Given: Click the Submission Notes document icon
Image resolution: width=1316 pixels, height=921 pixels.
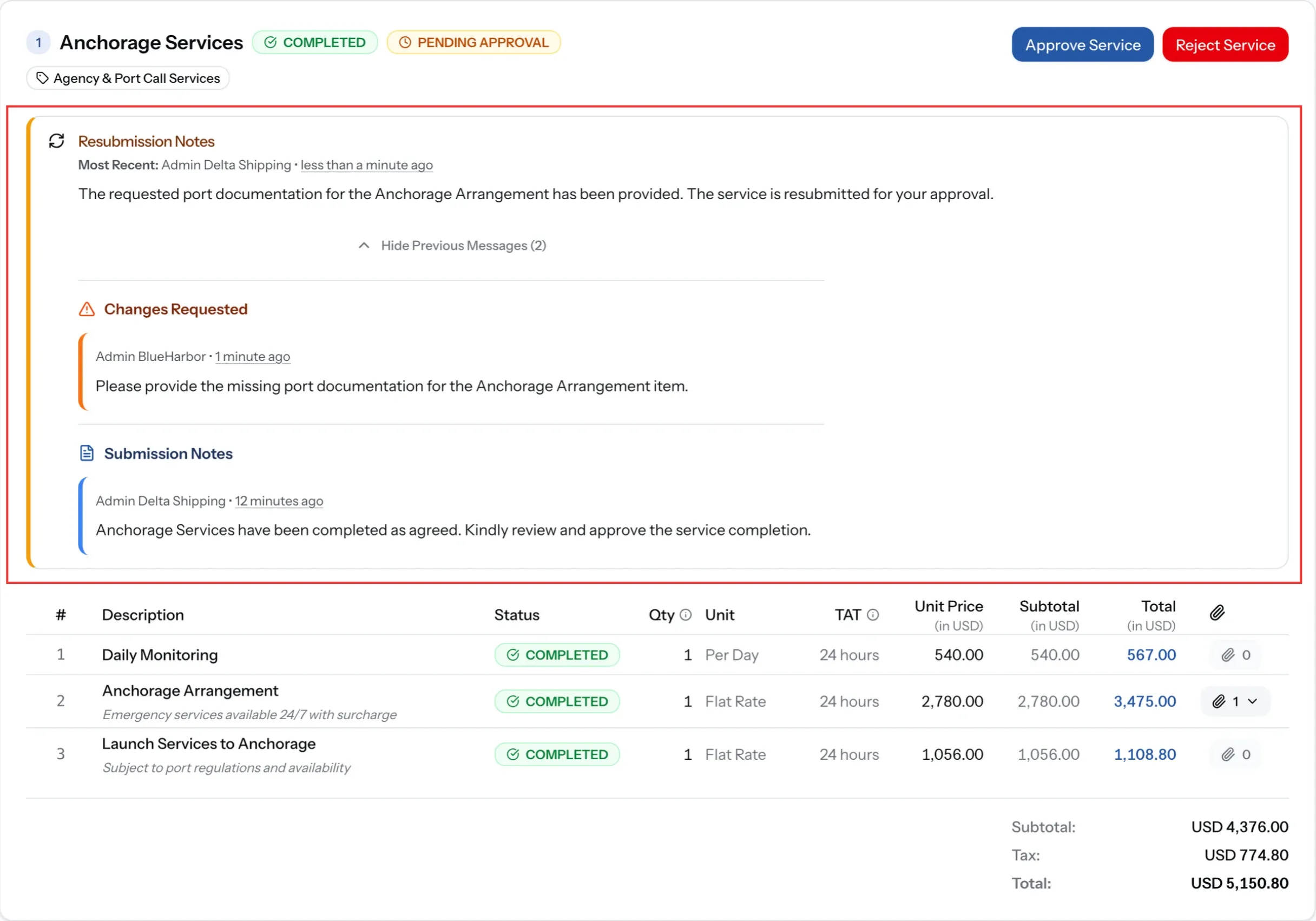Looking at the screenshot, I should [x=87, y=453].
